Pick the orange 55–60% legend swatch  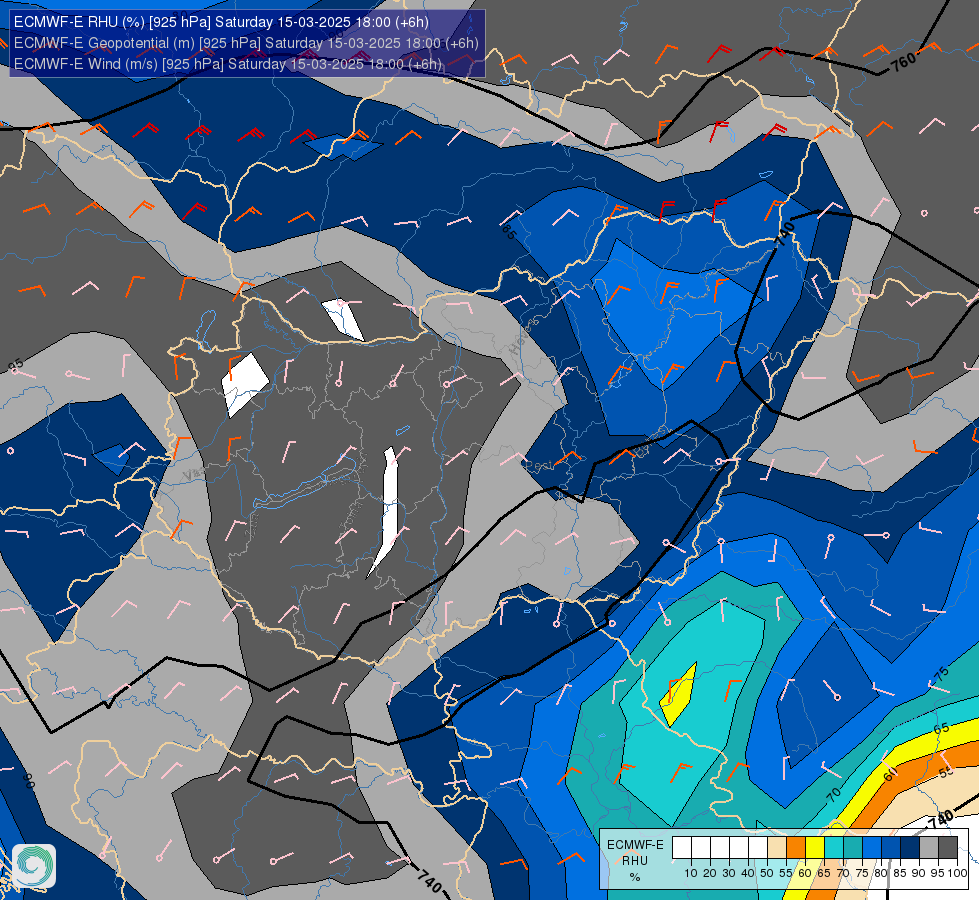796,847
